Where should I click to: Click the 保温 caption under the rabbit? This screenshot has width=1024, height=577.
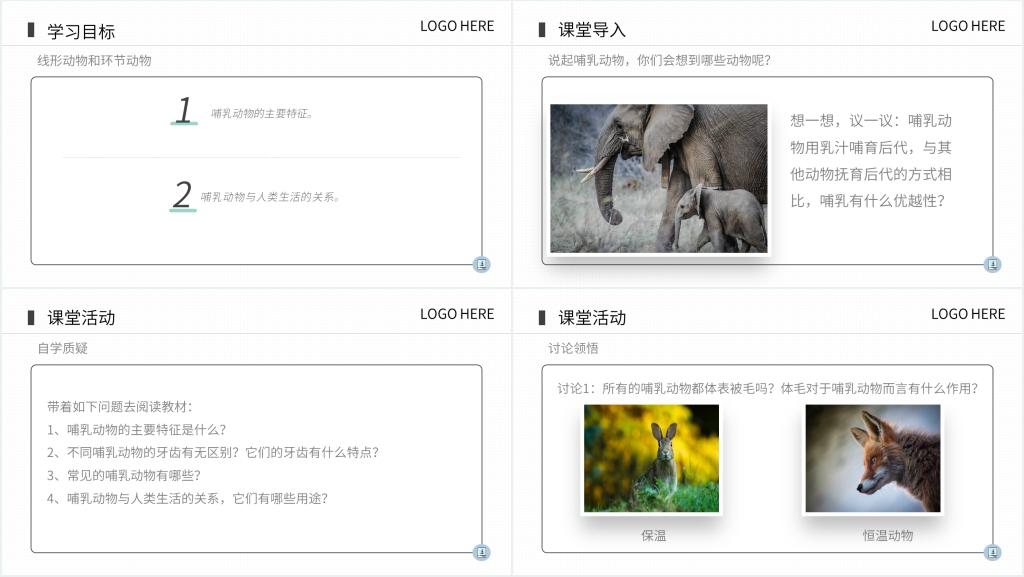click(x=653, y=535)
